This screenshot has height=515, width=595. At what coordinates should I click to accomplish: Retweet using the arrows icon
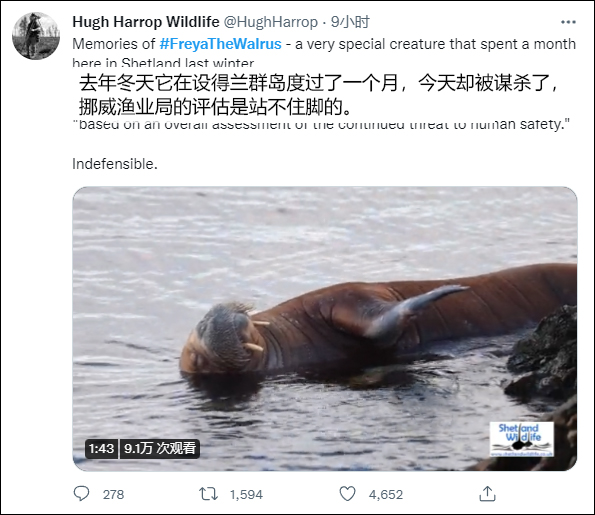[x=208, y=494]
